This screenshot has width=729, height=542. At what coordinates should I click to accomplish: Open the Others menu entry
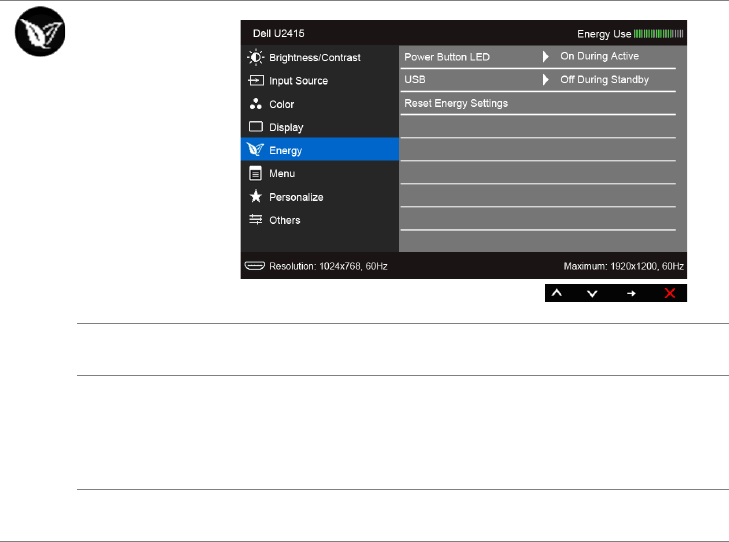pyautogui.click(x=320, y=219)
